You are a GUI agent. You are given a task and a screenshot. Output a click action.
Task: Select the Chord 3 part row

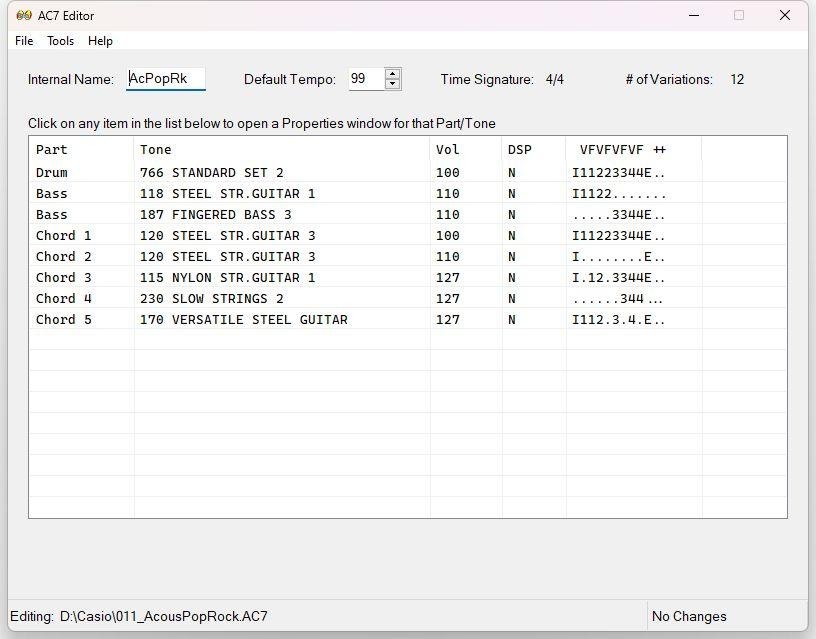pyautogui.click(x=407, y=277)
